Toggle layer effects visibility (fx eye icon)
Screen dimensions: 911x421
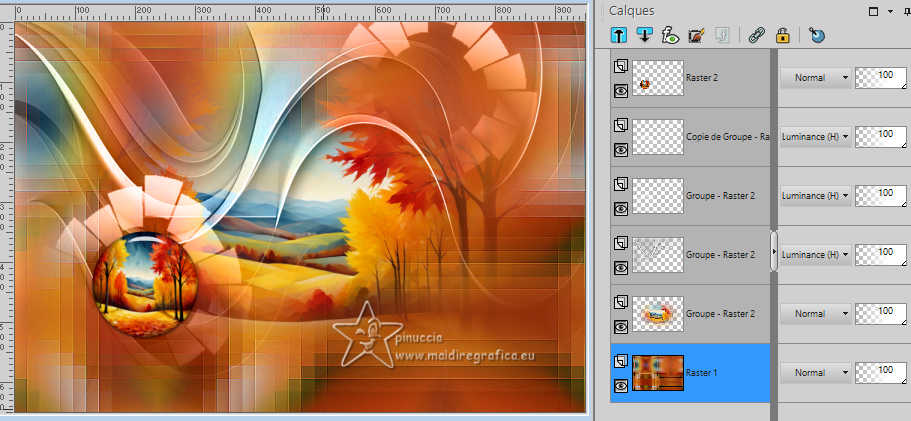[x=670, y=35]
